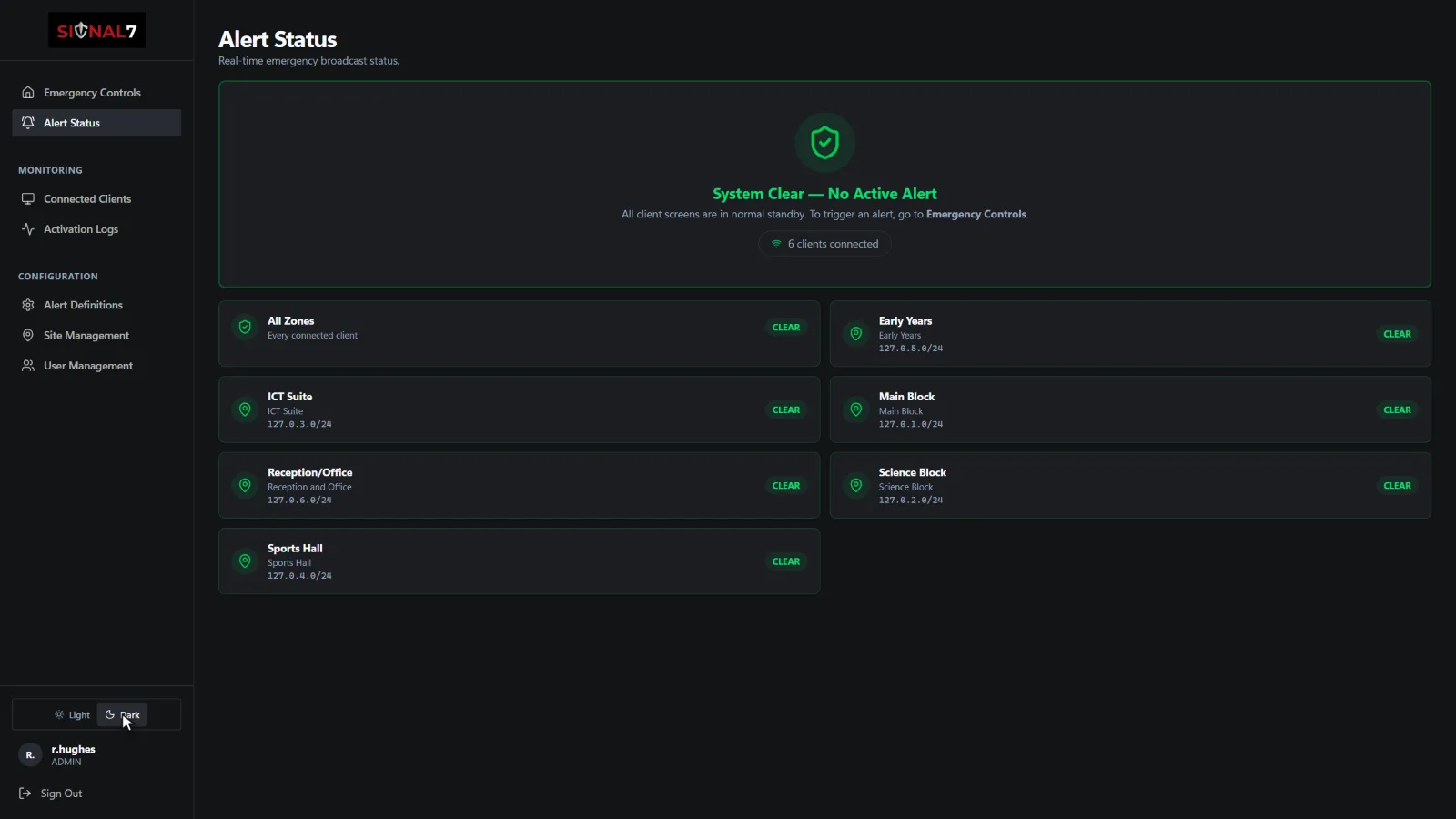Click the Sign Out arrow icon
Viewport: 1456px width, 819px height.
point(25,794)
